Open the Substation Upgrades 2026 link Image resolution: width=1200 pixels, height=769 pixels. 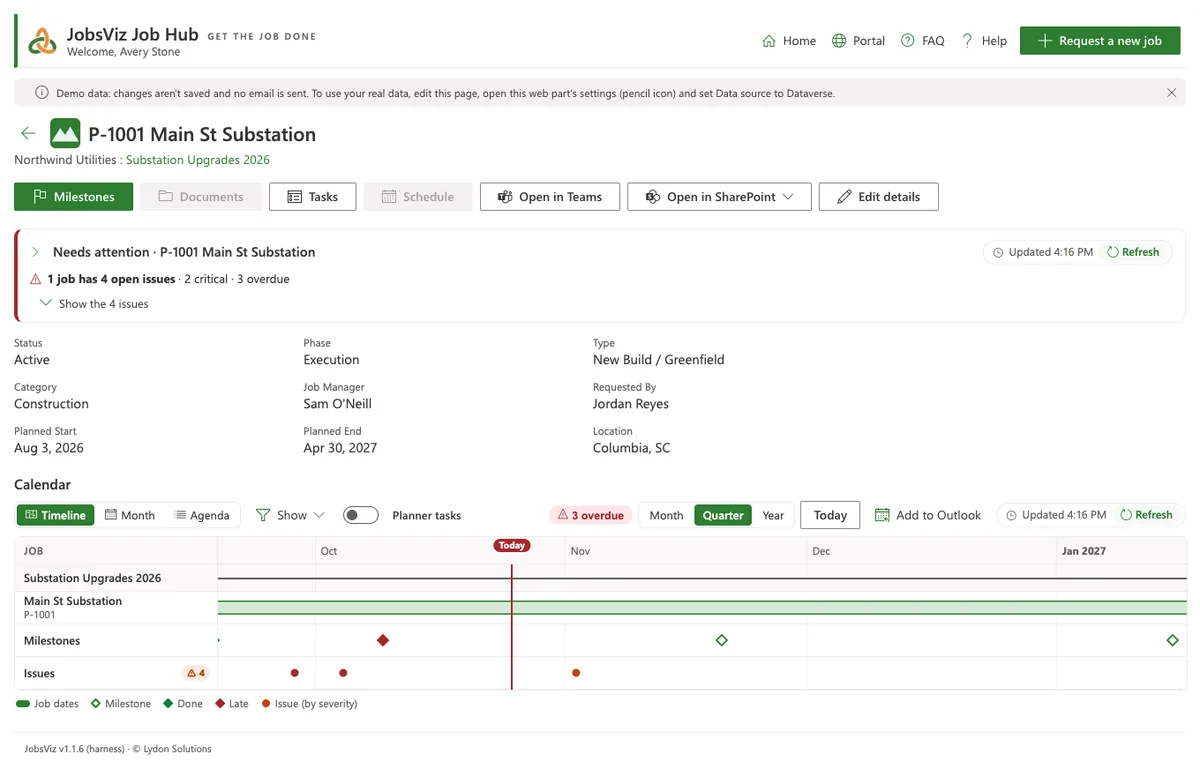point(198,160)
